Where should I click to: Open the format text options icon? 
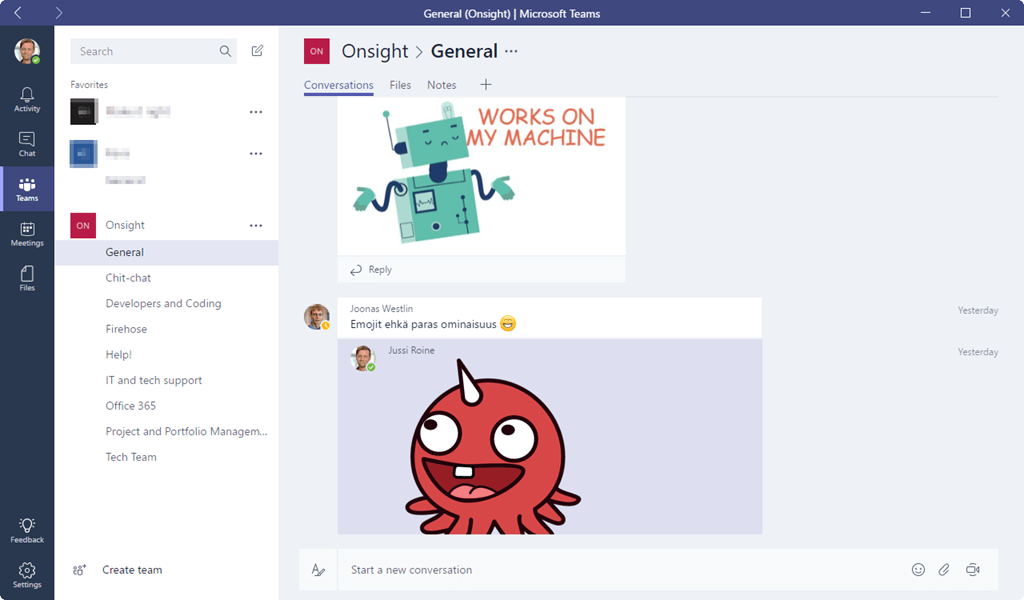[318, 570]
